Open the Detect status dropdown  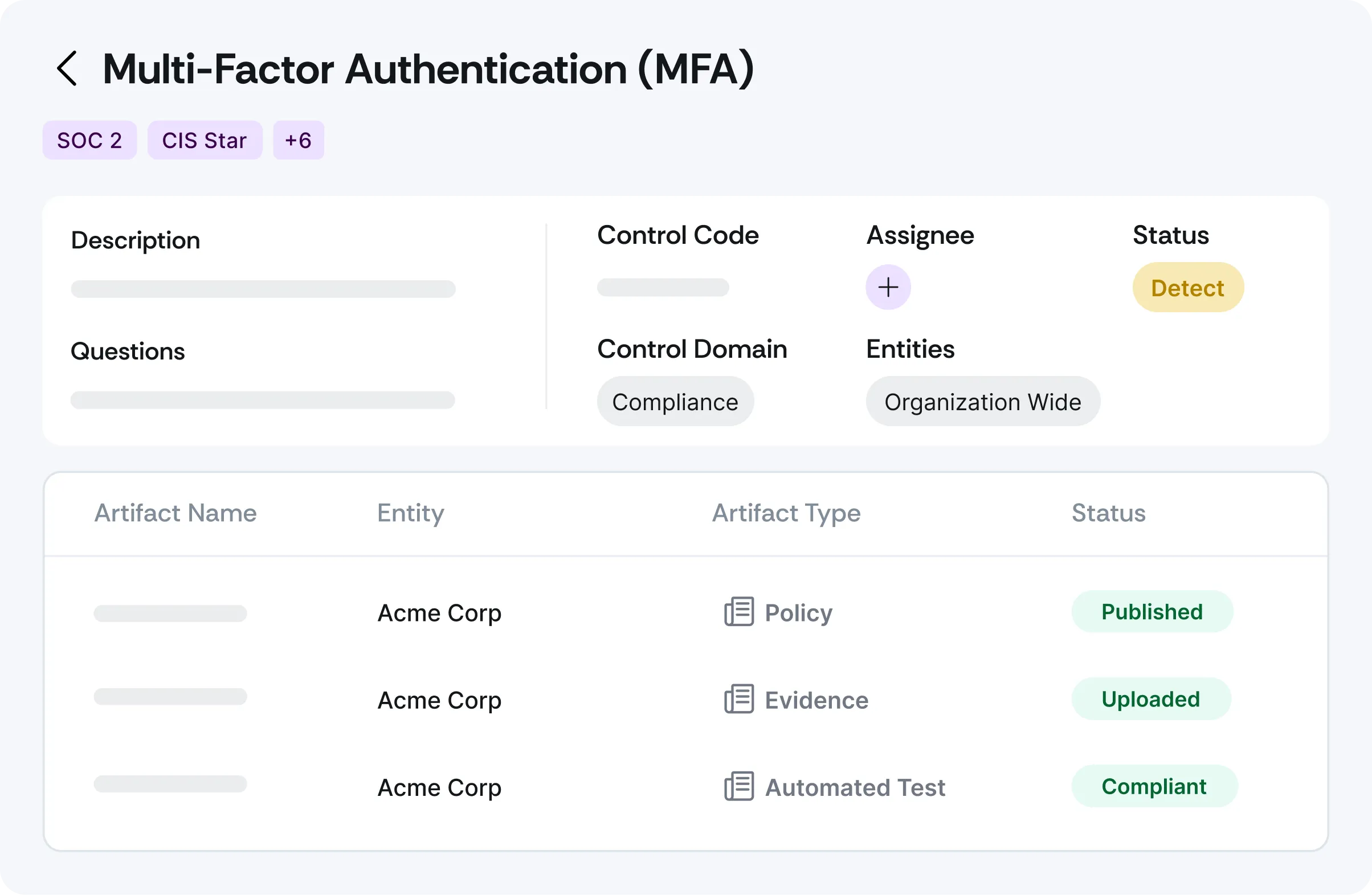click(1187, 288)
